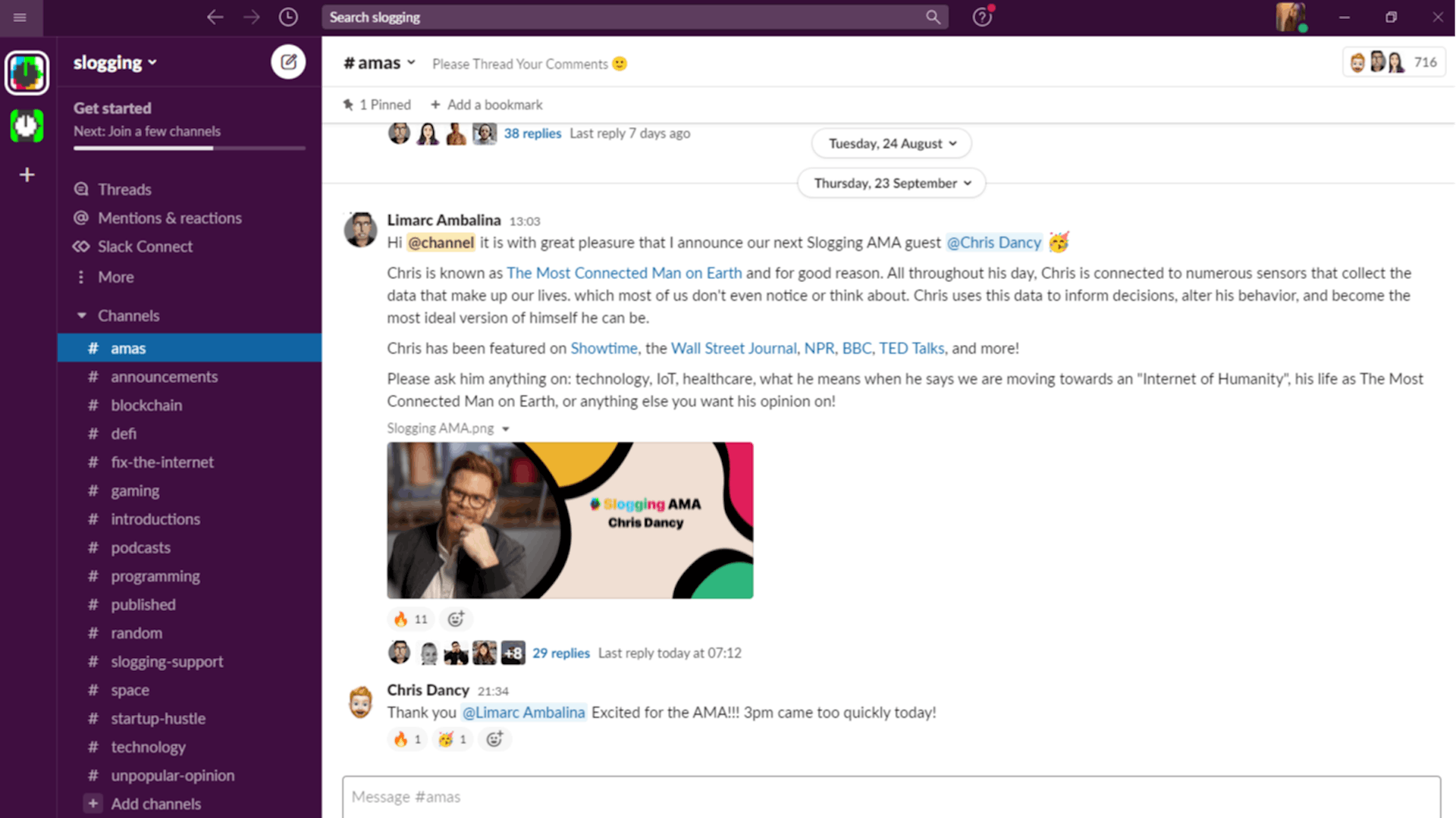This screenshot has width=1456, height=818.
Task: Click the Get started progress bar
Action: (x=189, y=148)
